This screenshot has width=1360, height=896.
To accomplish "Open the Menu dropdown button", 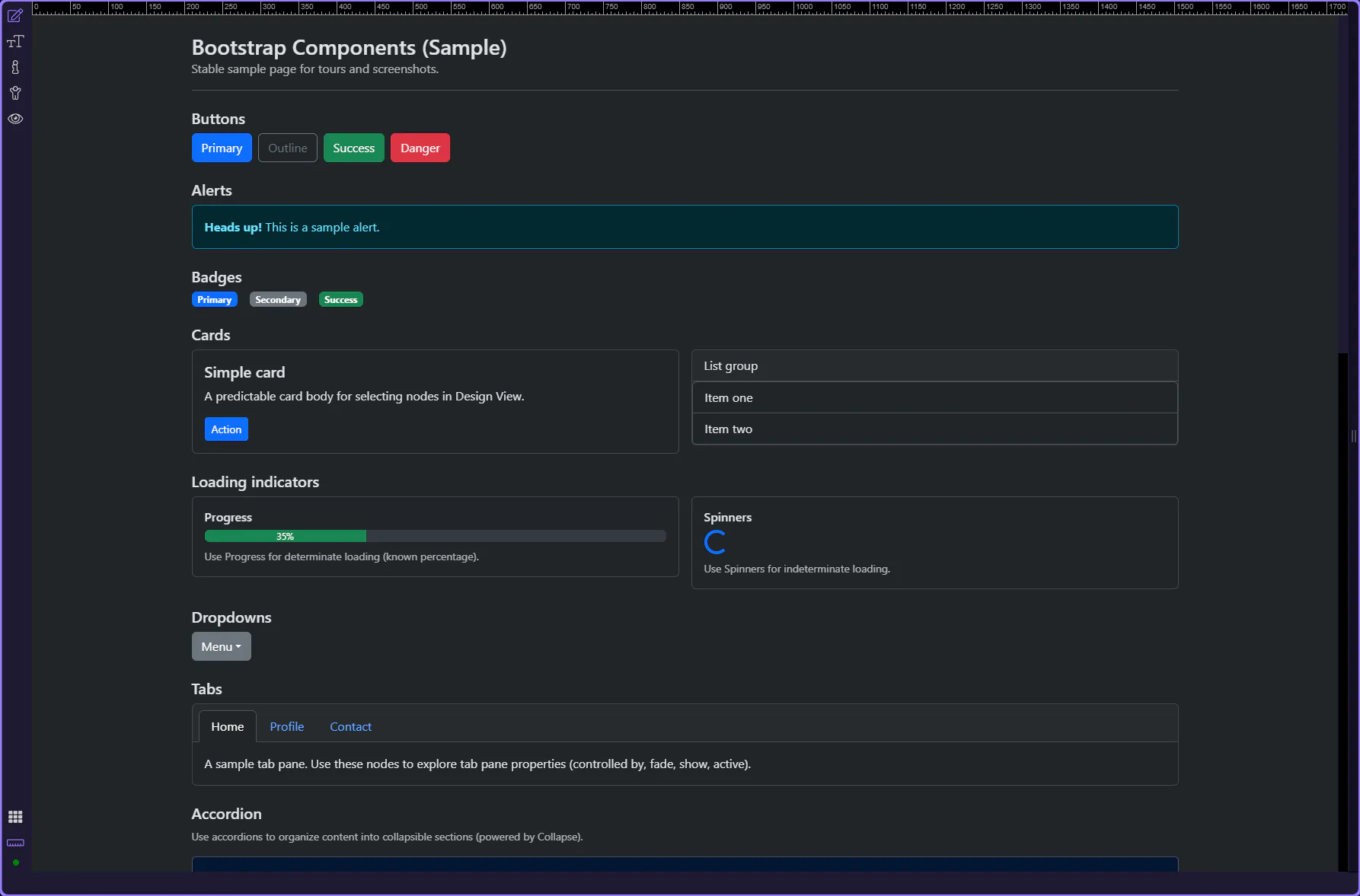I will pos(221,646).
